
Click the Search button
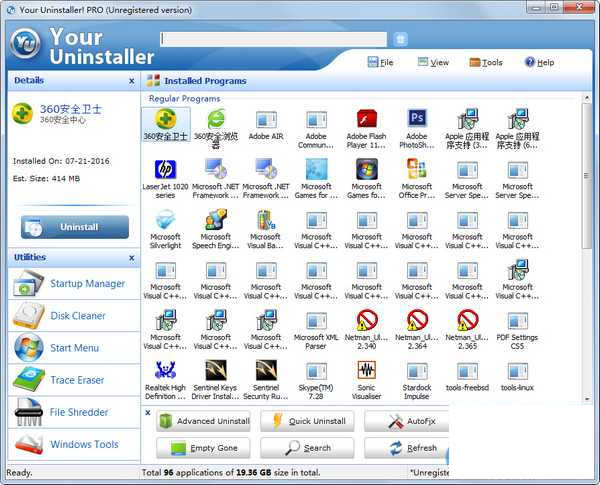307,448
